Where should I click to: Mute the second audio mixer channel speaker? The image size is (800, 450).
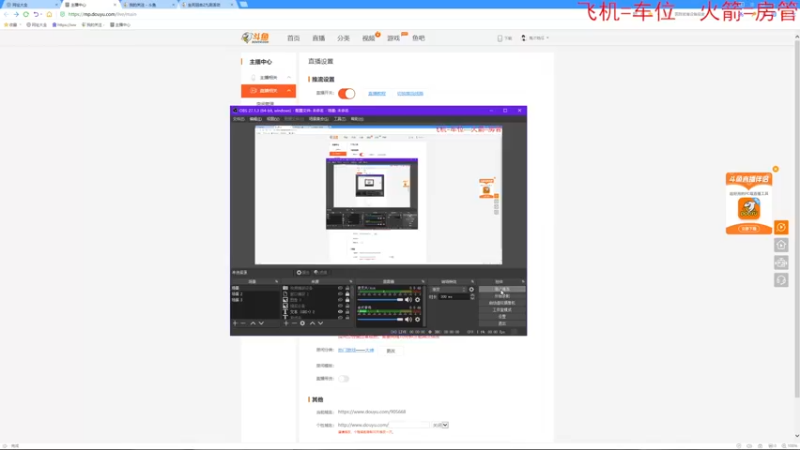click(408, 319)
